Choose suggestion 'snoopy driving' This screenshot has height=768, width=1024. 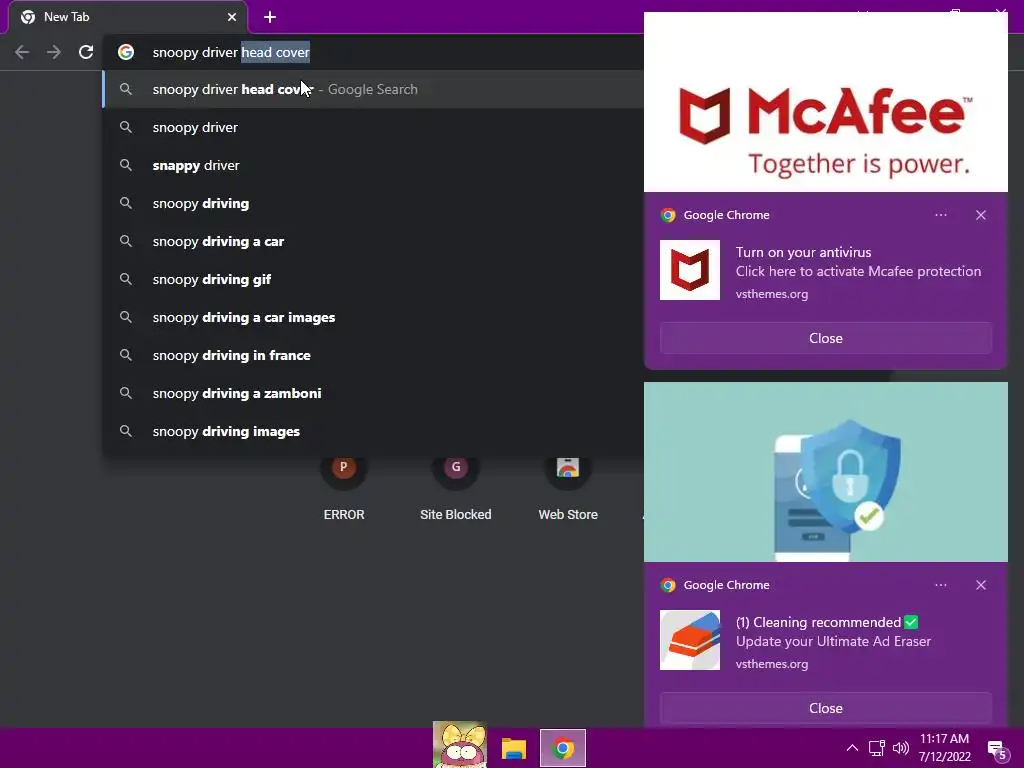(x=373, y=203)
